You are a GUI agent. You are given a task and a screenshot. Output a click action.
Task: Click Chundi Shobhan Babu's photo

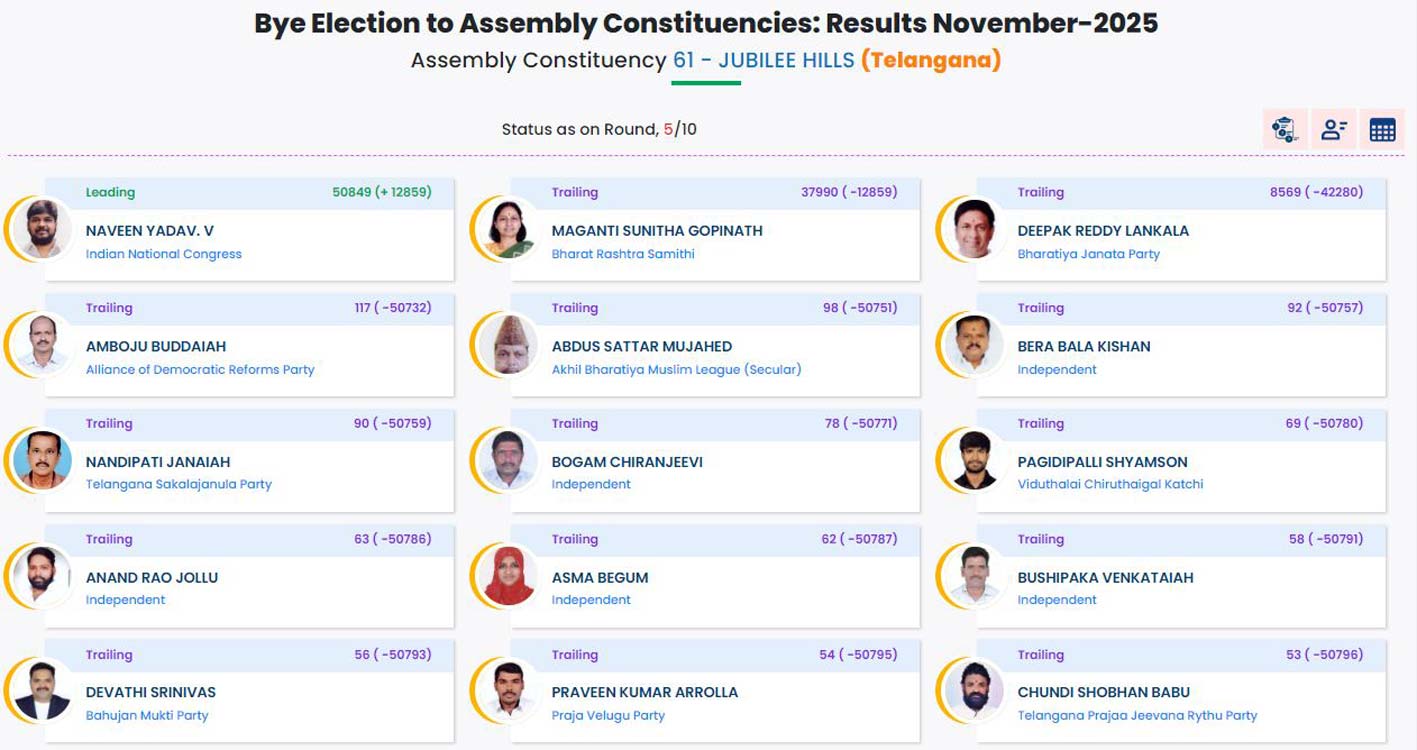[x=971, y=690]
